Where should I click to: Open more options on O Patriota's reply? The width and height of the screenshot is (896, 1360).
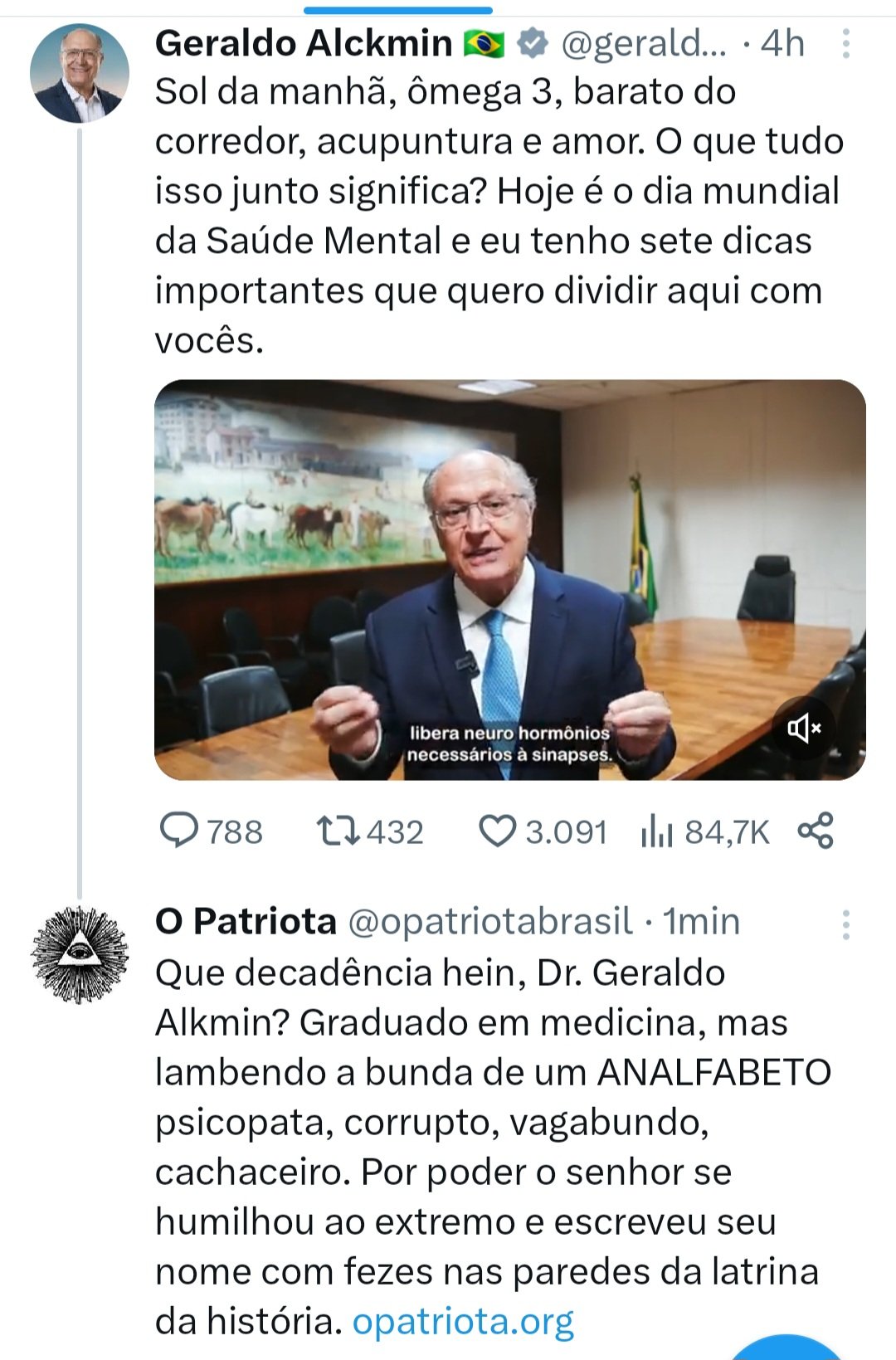845,924
